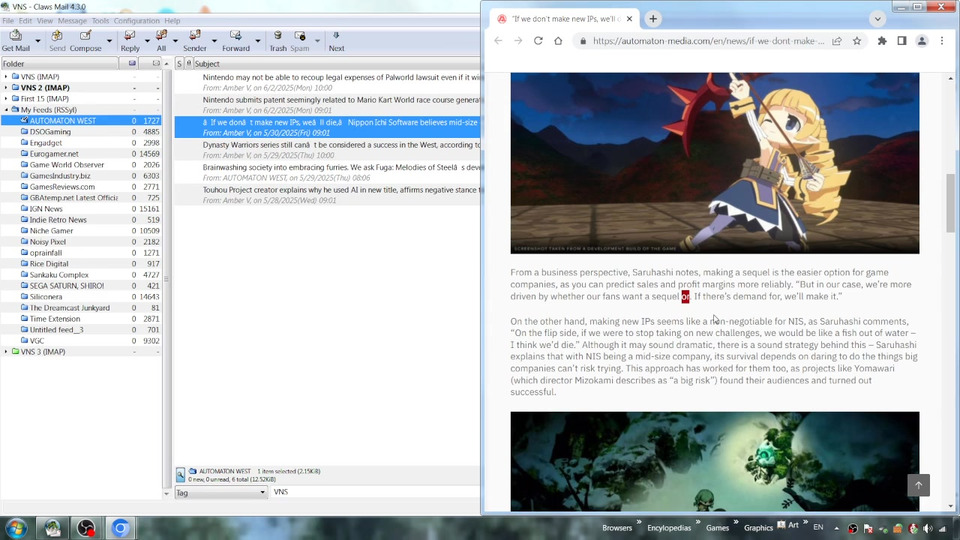Open Get Mail dropdown arrow
Screen dimensions: 960x540
tap(38, 41)
